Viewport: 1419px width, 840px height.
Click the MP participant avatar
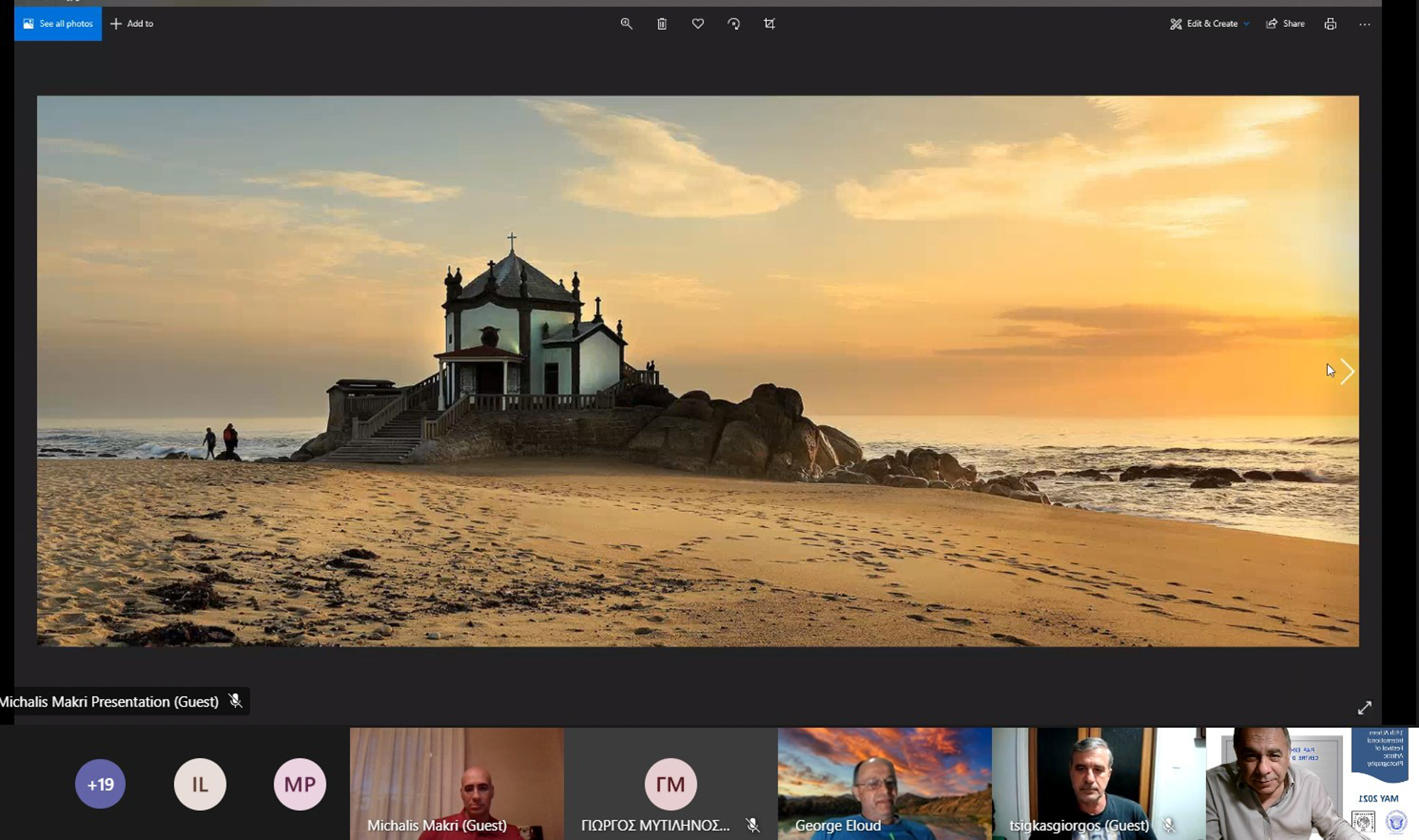[299, 784]
